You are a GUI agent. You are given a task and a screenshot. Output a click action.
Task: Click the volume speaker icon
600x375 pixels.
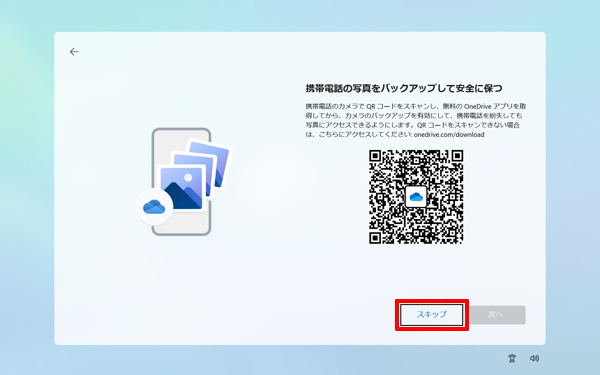tap(535, 358)
